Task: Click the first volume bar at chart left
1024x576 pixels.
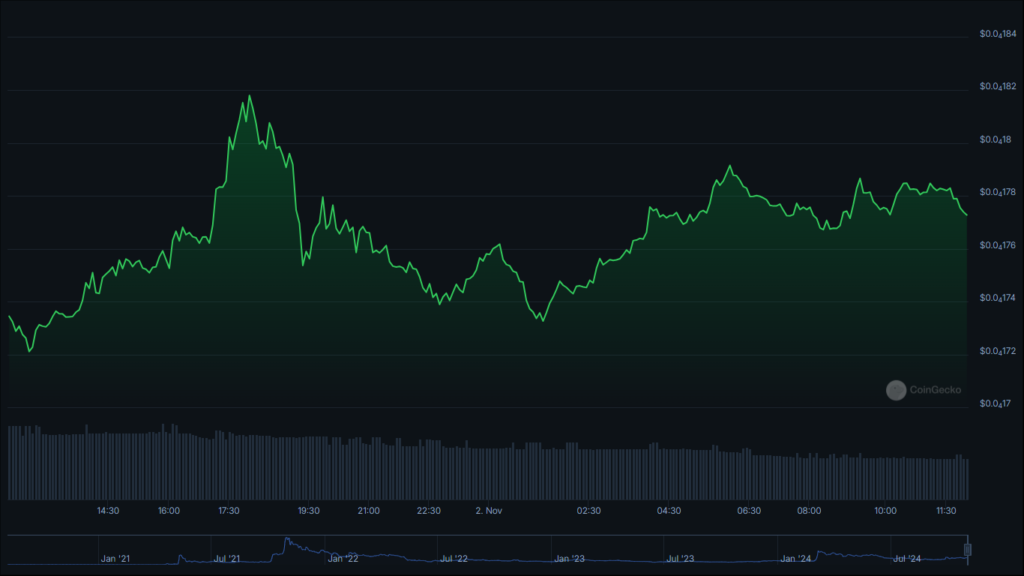Action: [x=10, y=462]
